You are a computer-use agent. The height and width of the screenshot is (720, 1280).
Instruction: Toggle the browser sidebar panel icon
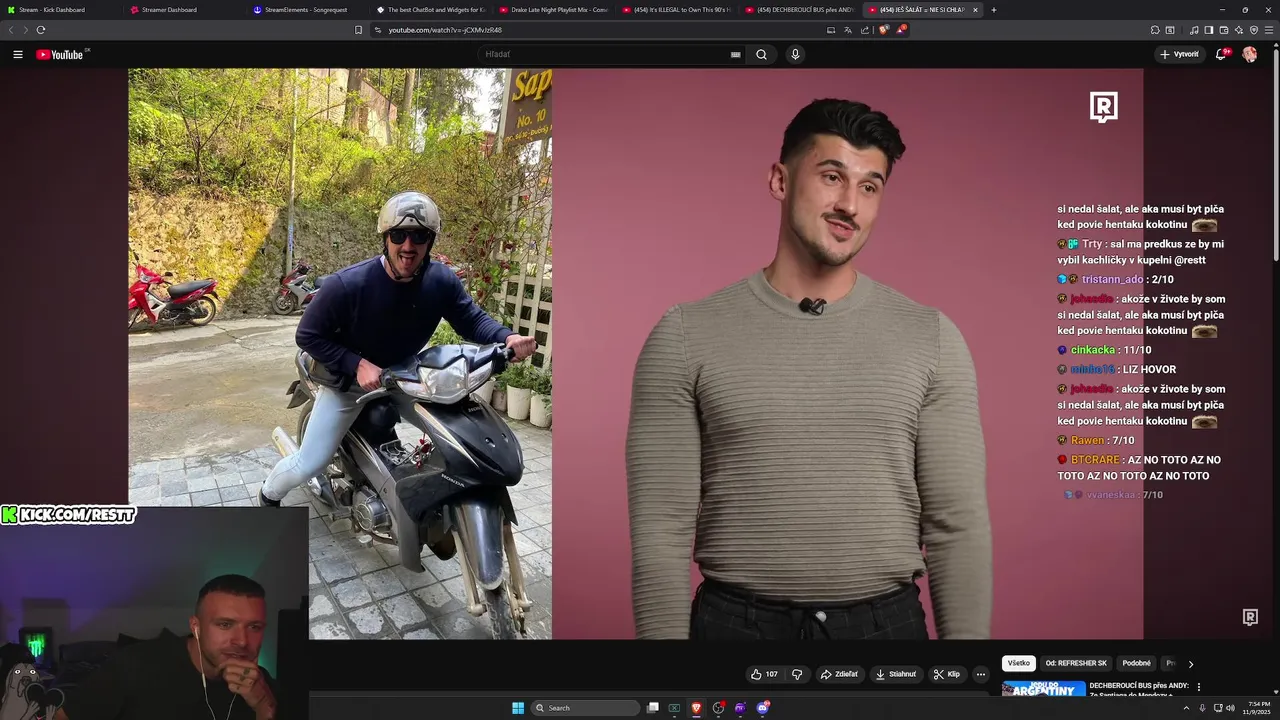click(1208, 30)
